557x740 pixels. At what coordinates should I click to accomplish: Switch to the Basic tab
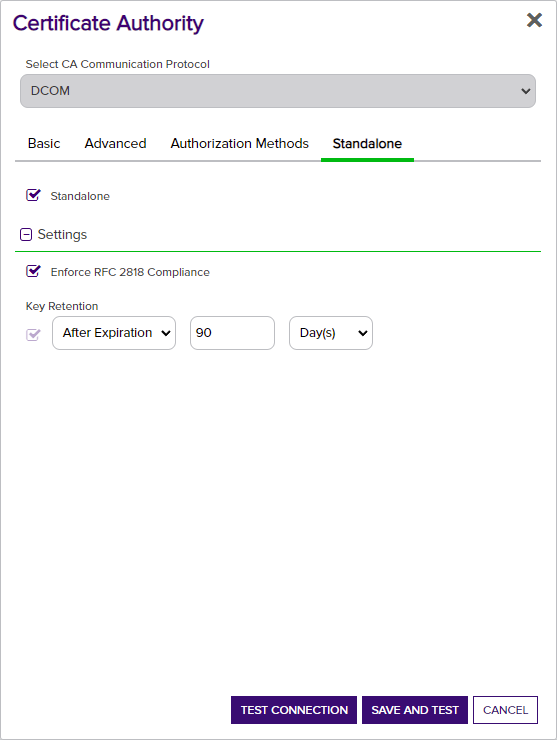point(44,143)
